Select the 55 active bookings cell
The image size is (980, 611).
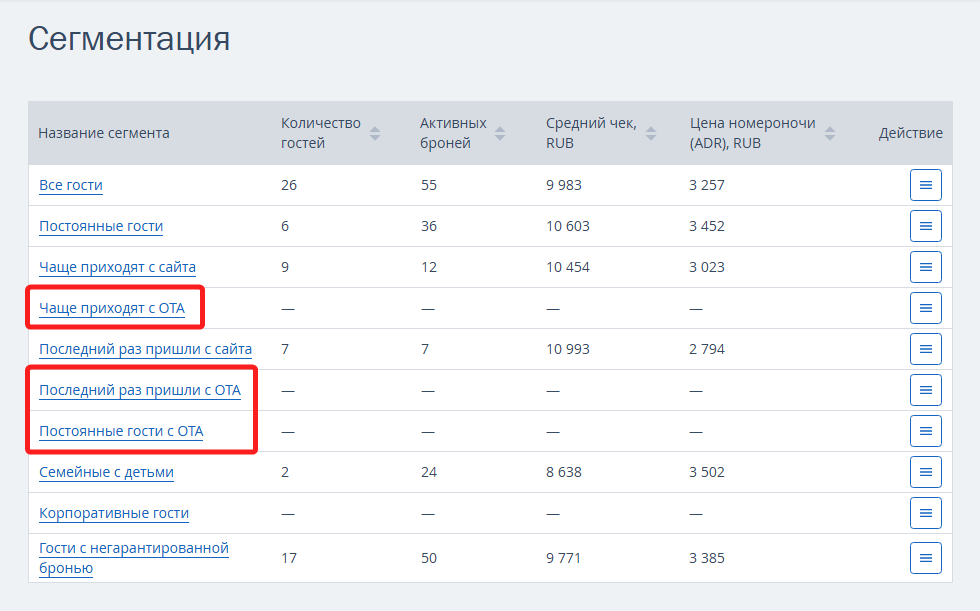pos(429,185)
